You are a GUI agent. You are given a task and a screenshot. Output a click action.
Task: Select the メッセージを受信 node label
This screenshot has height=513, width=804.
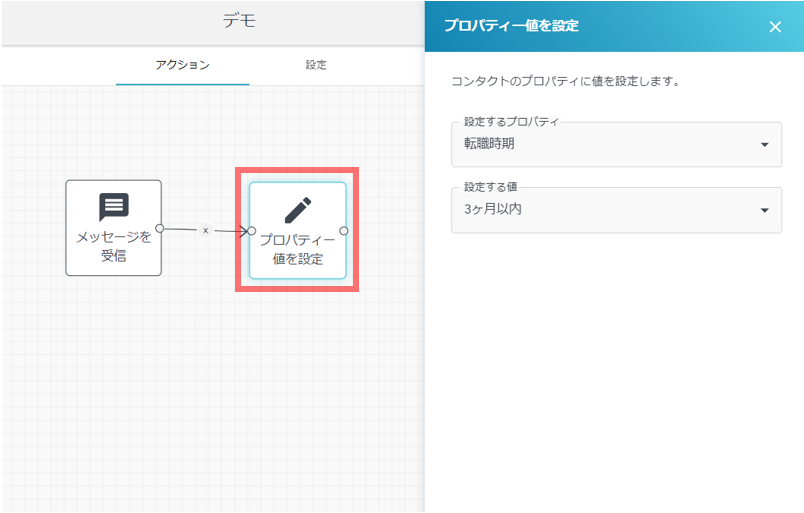[114, 246]
